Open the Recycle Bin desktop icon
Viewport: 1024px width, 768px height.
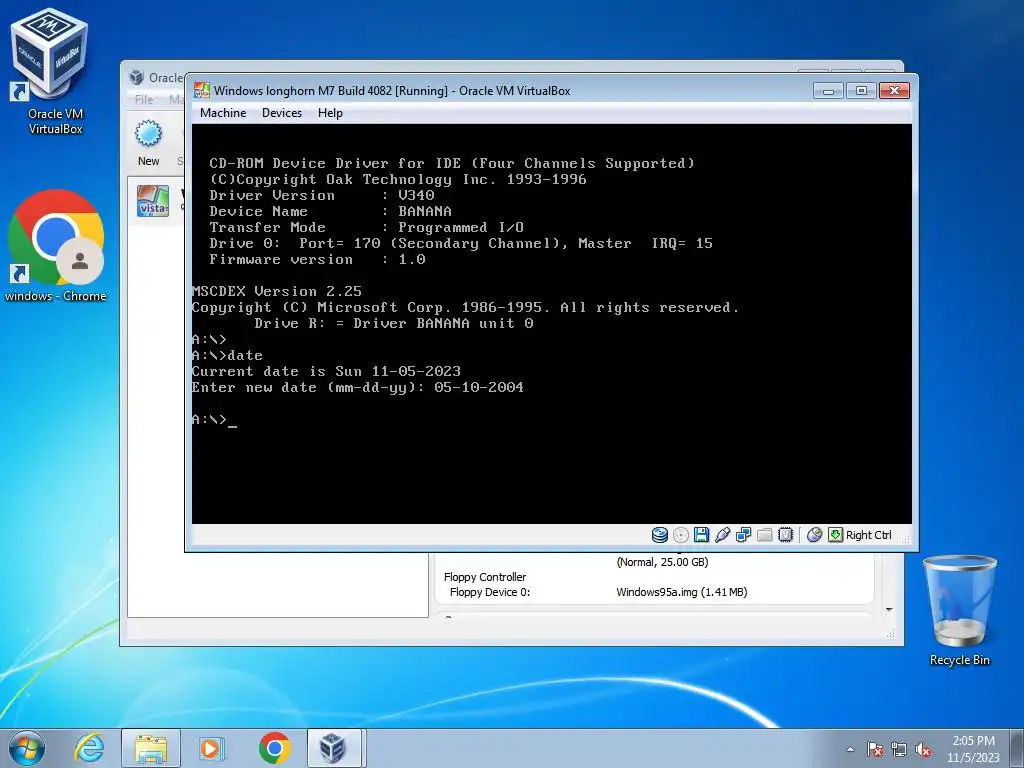click(959, 610)
